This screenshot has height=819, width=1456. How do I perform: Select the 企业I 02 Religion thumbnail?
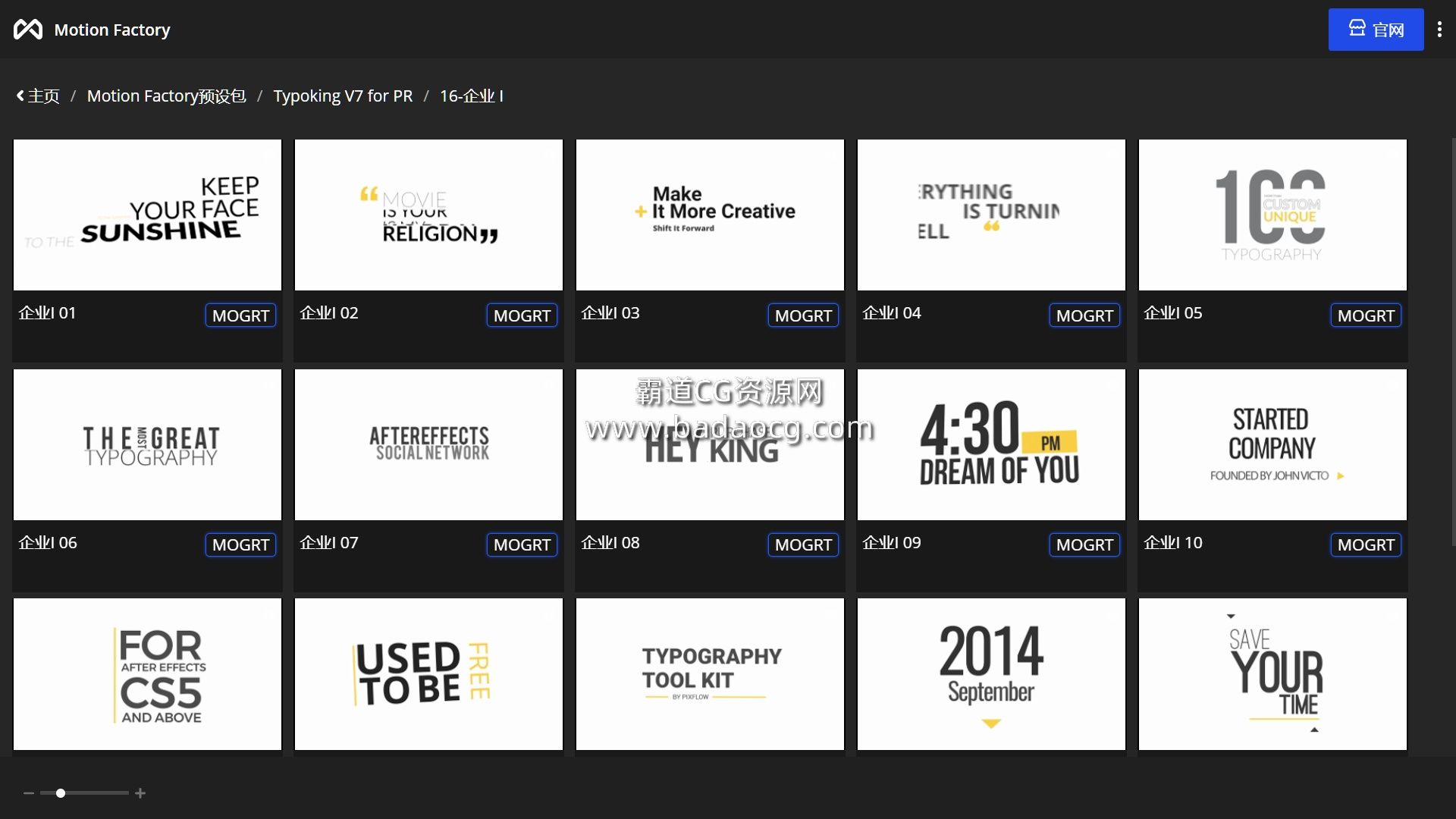(x=428, y=215)
